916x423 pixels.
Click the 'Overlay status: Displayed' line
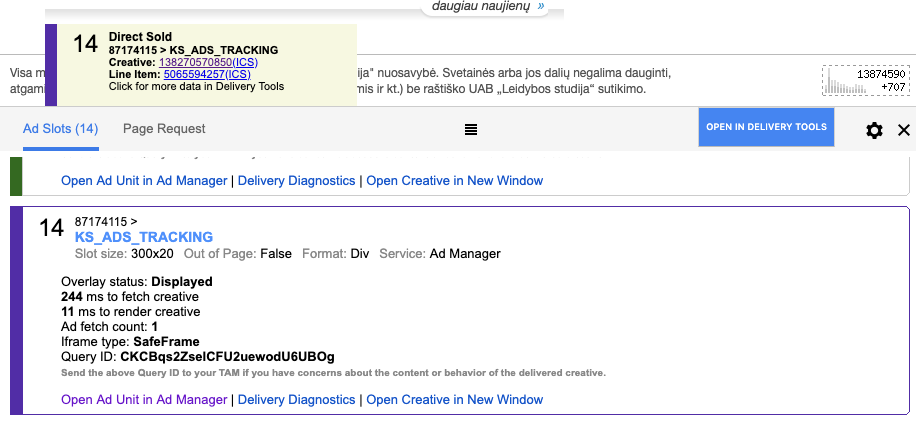pos(136,282)
